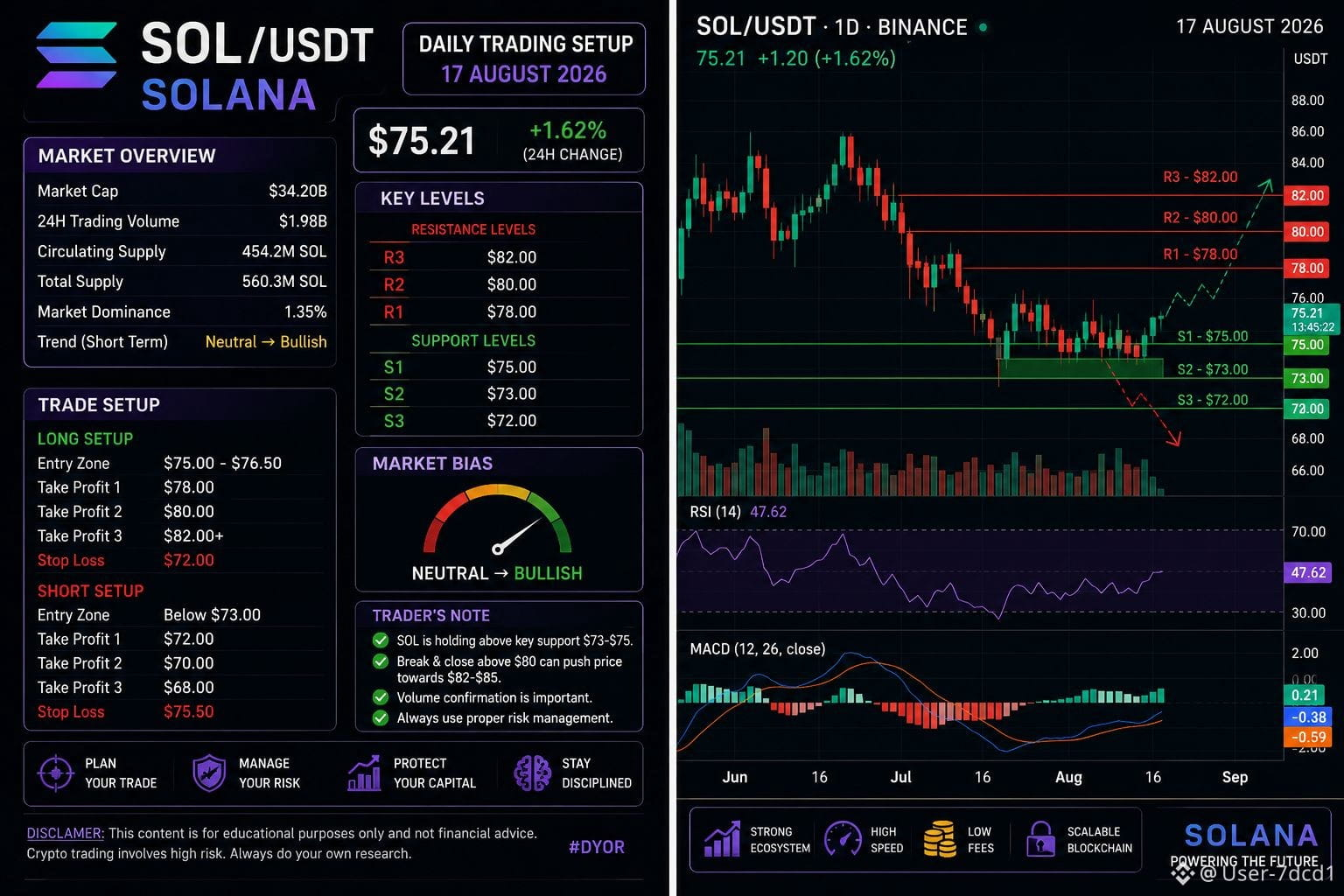Click the 'R2 - $80.00' label on the chart
The width and height of the screenshot is (1344, 896).
point(1200,217)
